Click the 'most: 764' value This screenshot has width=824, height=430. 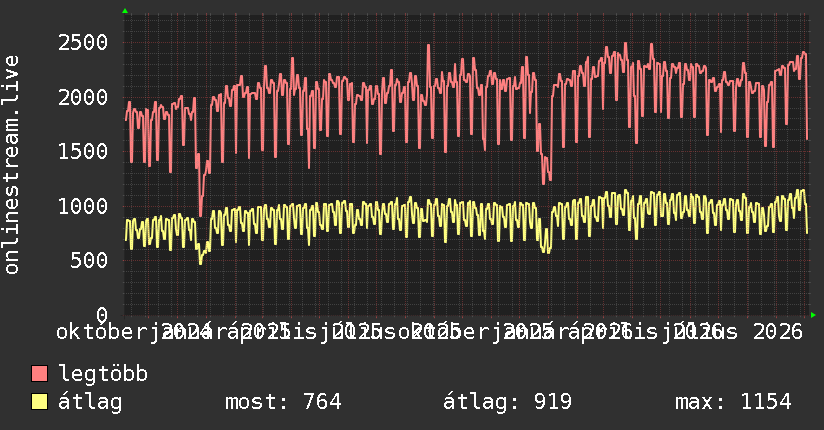(283, 402)
